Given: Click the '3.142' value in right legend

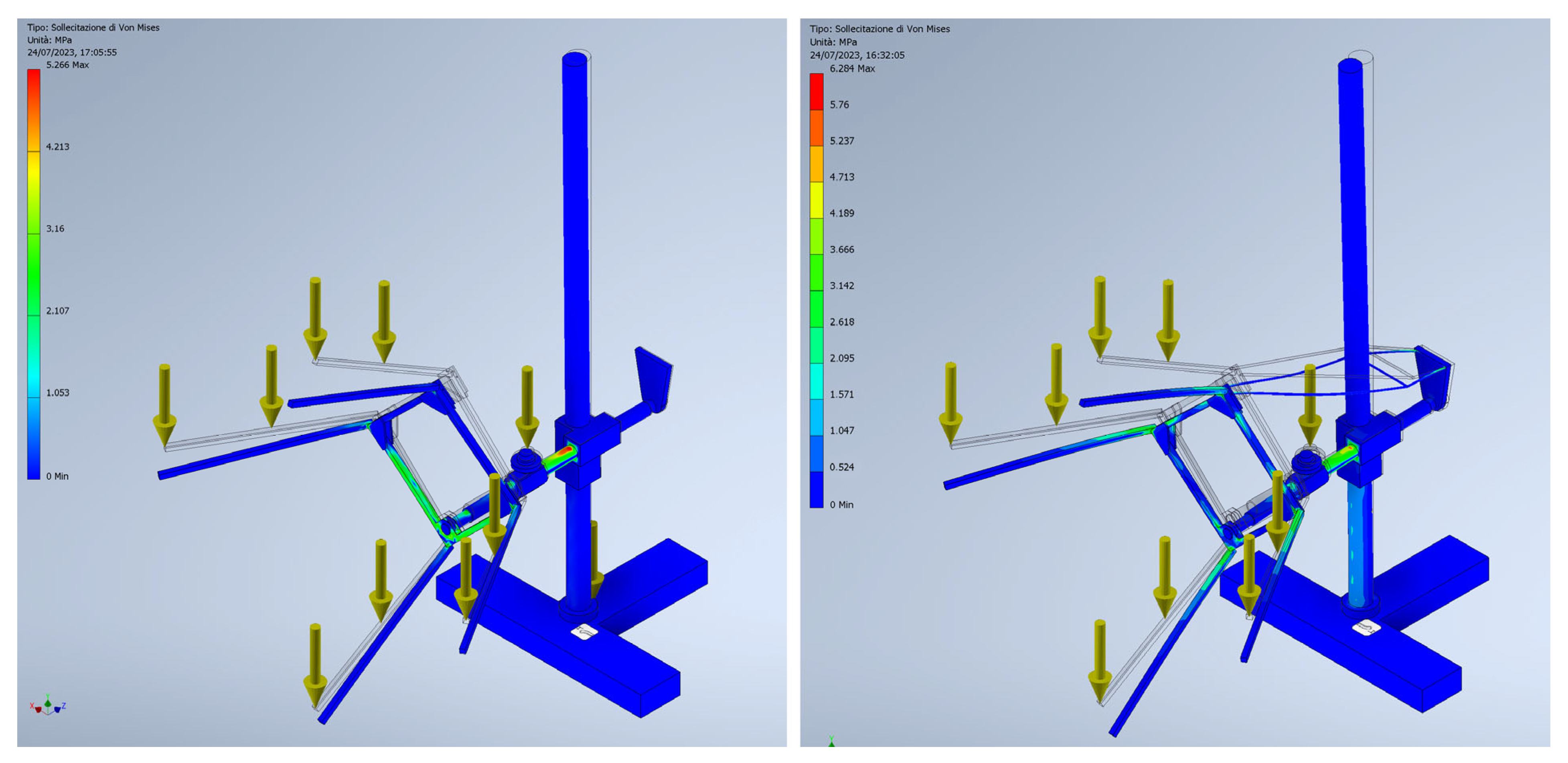Looking at the screenshot, I should (842, 286).
